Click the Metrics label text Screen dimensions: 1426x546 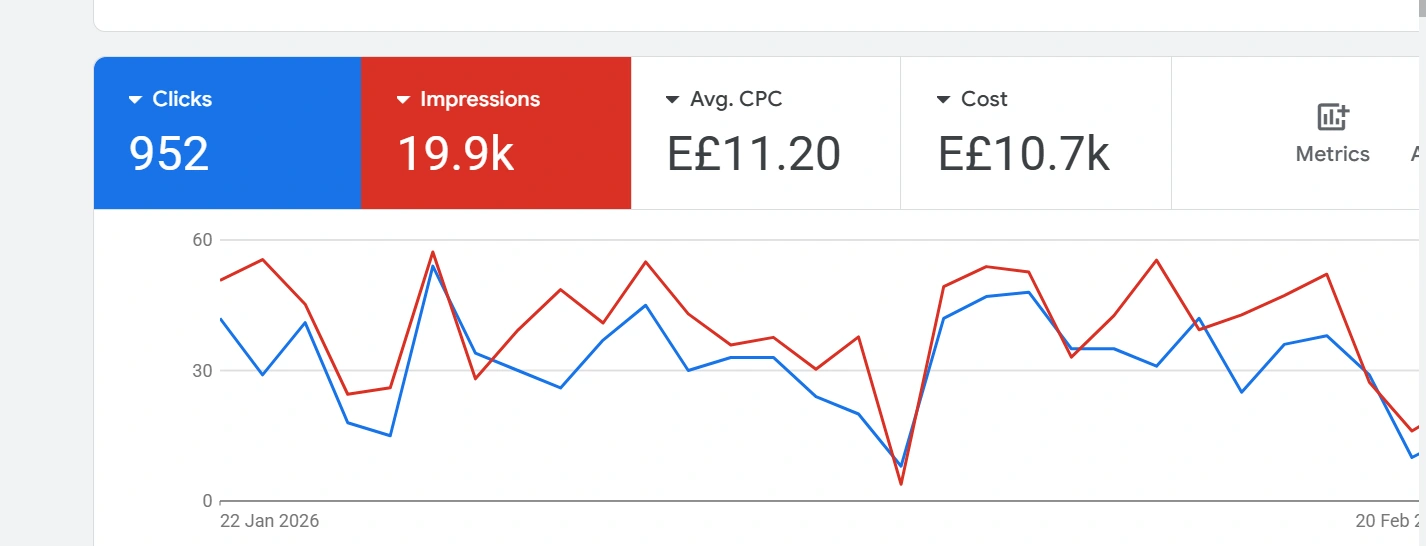click(1333, 154)
